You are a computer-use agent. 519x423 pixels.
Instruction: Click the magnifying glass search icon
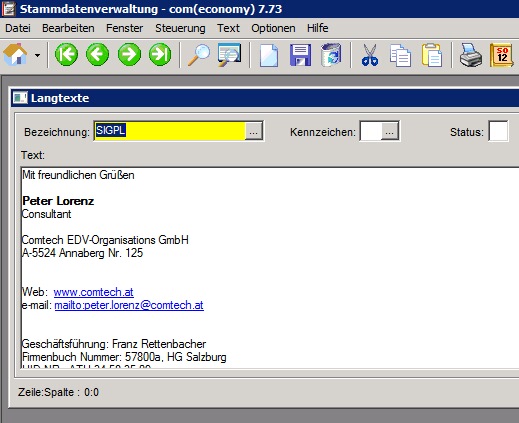pos(199,55)
